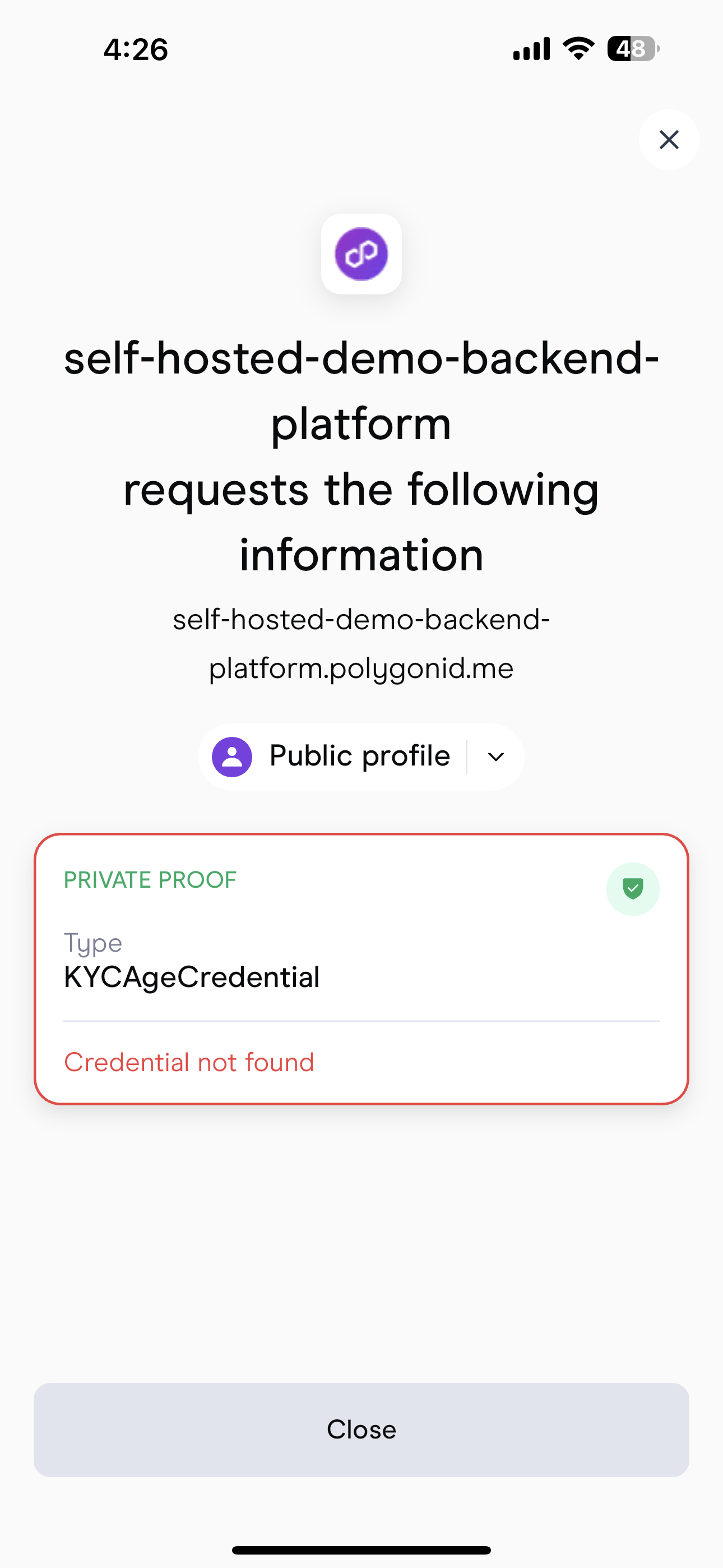The image size is (723, 1568).
Task: Tap the X close icon at top
Action: click(x=668, y=140)
